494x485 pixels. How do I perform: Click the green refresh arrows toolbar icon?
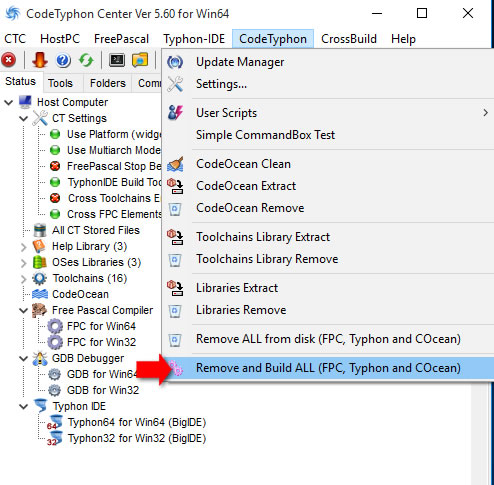pyautogui.click(x=86, y=60)
